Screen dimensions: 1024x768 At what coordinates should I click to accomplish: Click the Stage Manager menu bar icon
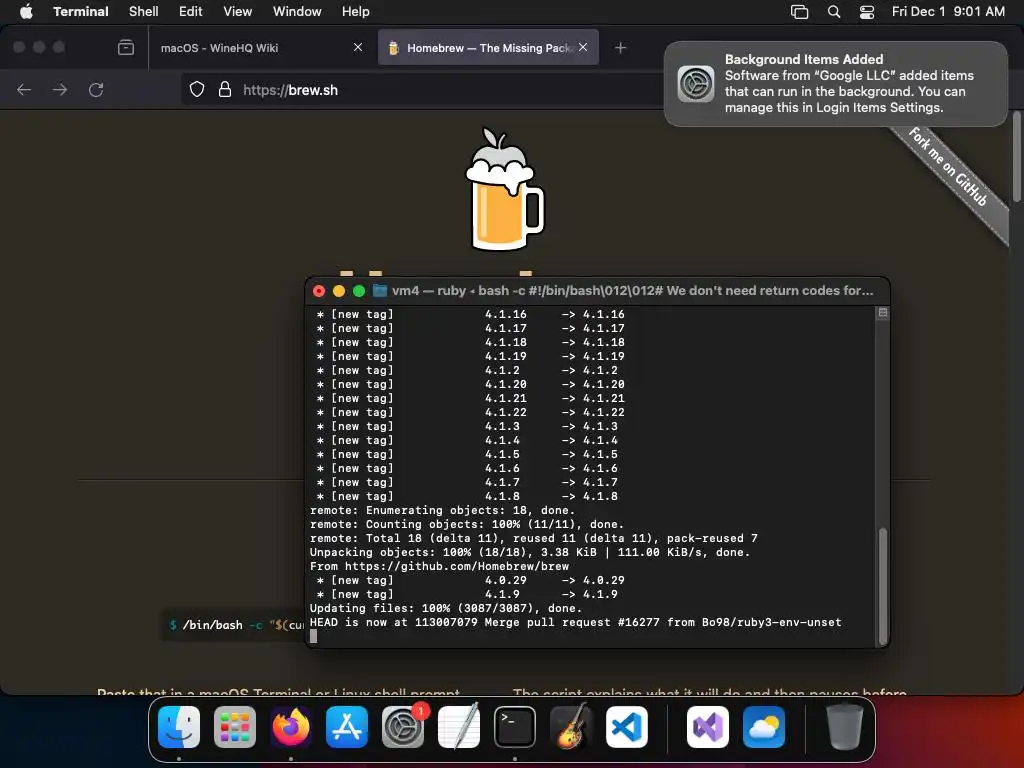point(799,12)
